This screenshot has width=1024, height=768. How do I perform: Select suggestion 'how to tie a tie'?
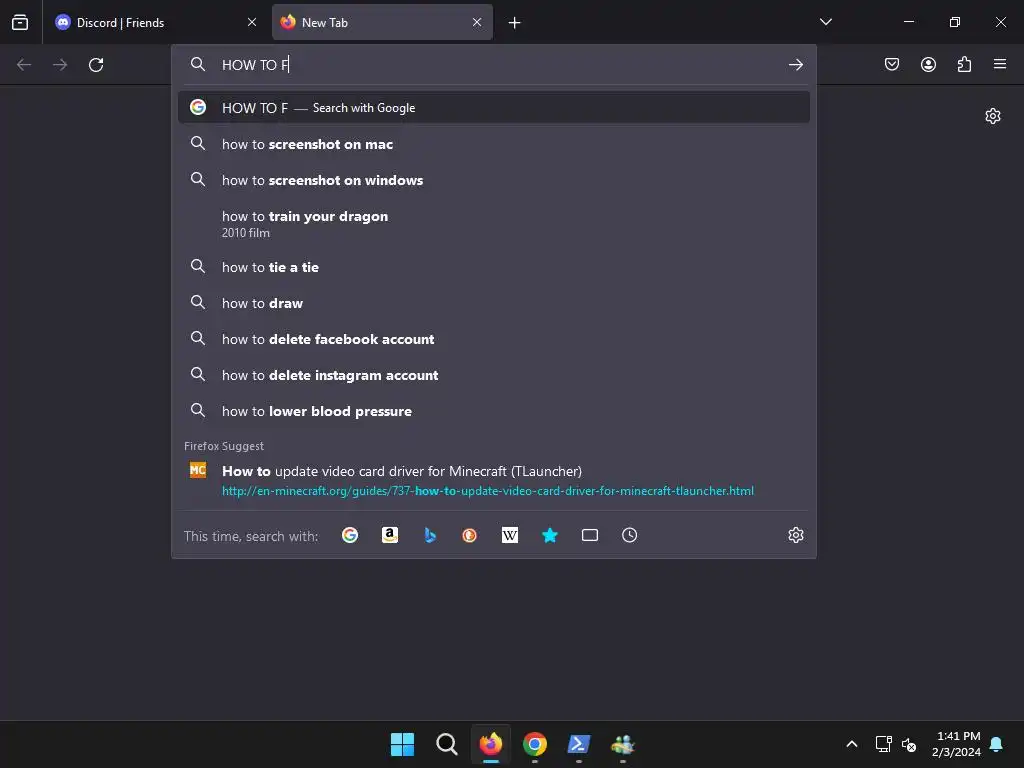[494, 266]
